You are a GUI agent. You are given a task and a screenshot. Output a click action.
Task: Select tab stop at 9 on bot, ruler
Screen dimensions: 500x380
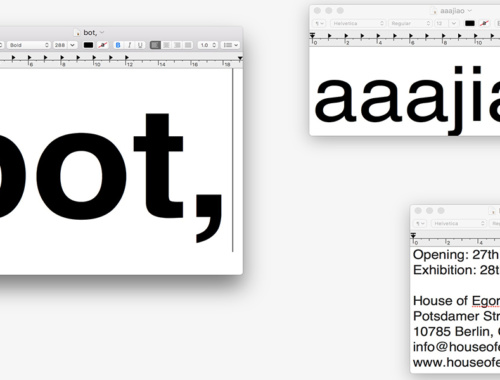[78, 58]
